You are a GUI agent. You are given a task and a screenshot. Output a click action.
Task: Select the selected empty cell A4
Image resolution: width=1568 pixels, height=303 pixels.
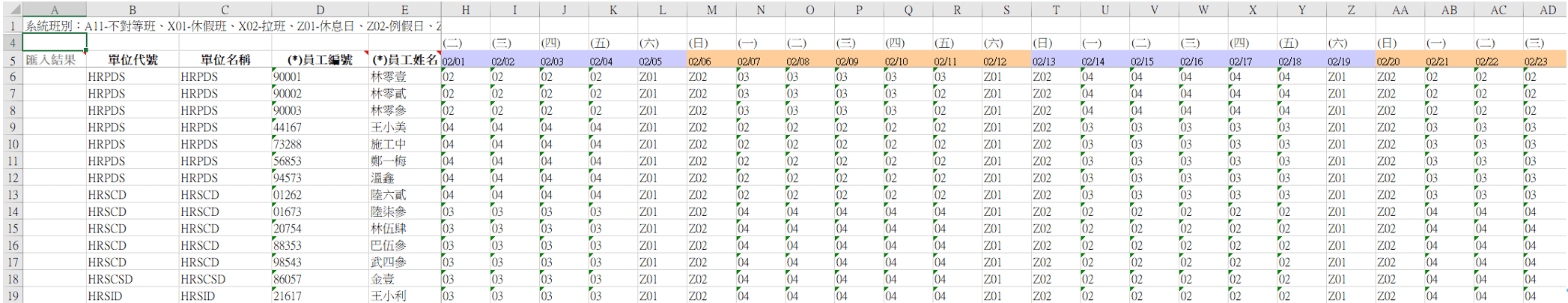54,43
